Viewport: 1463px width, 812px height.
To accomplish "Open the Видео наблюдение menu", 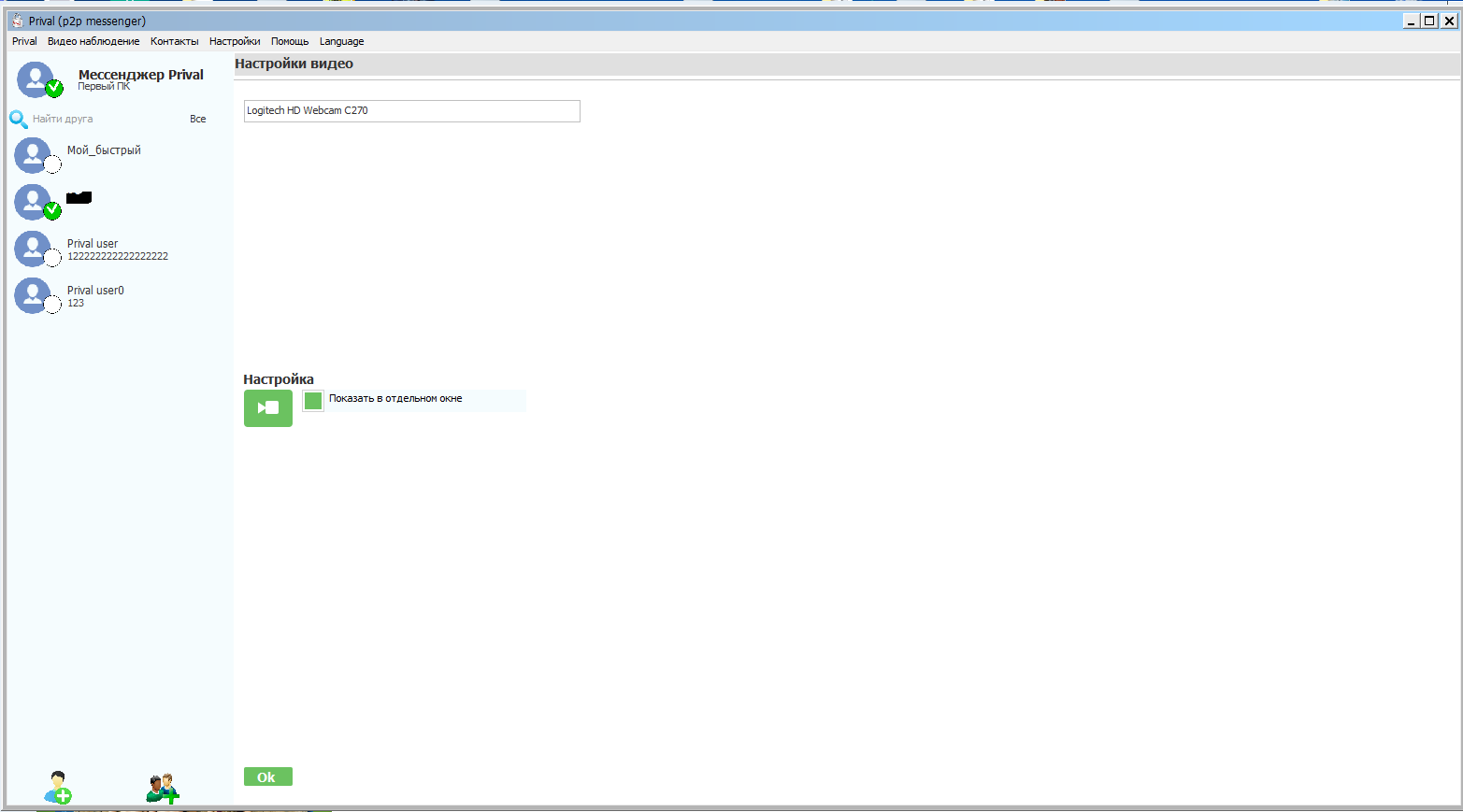I will pos(93,41).
